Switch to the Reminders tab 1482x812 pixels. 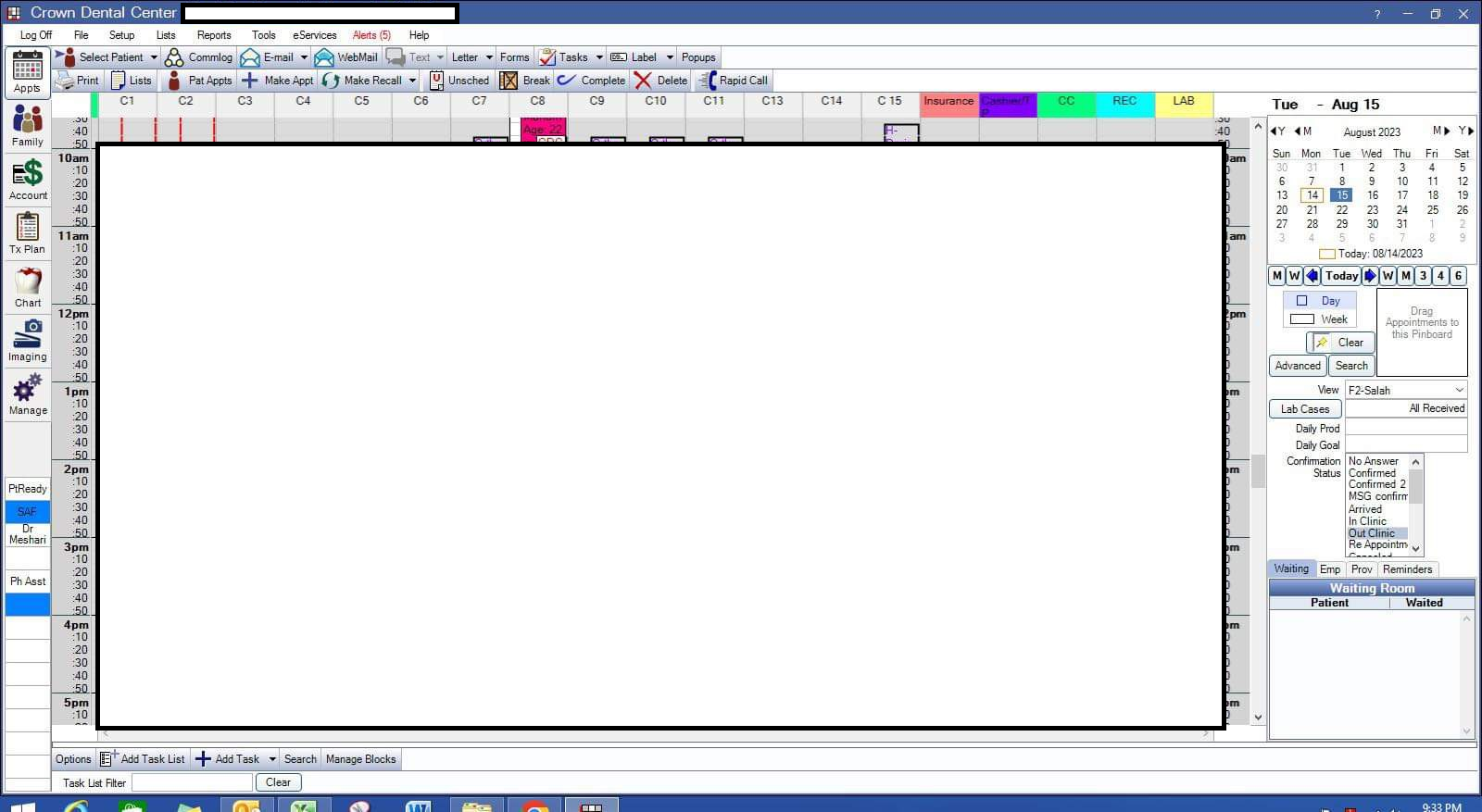point(1407,569)
